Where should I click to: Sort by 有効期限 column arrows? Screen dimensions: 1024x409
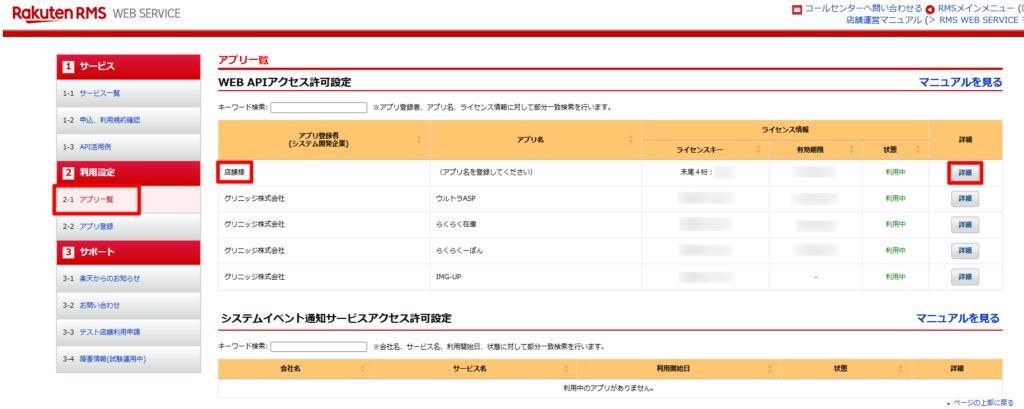click(x=852, y=150)
